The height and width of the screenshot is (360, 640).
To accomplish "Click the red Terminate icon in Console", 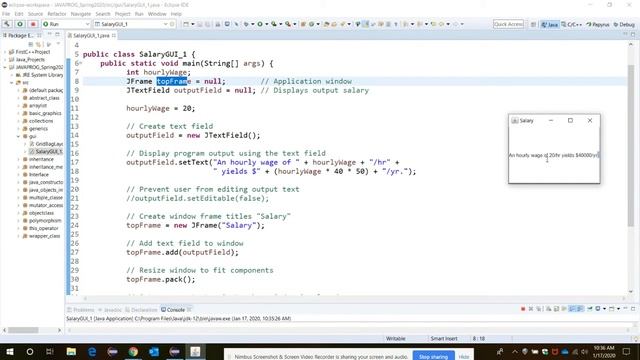I will coord(523,309).
